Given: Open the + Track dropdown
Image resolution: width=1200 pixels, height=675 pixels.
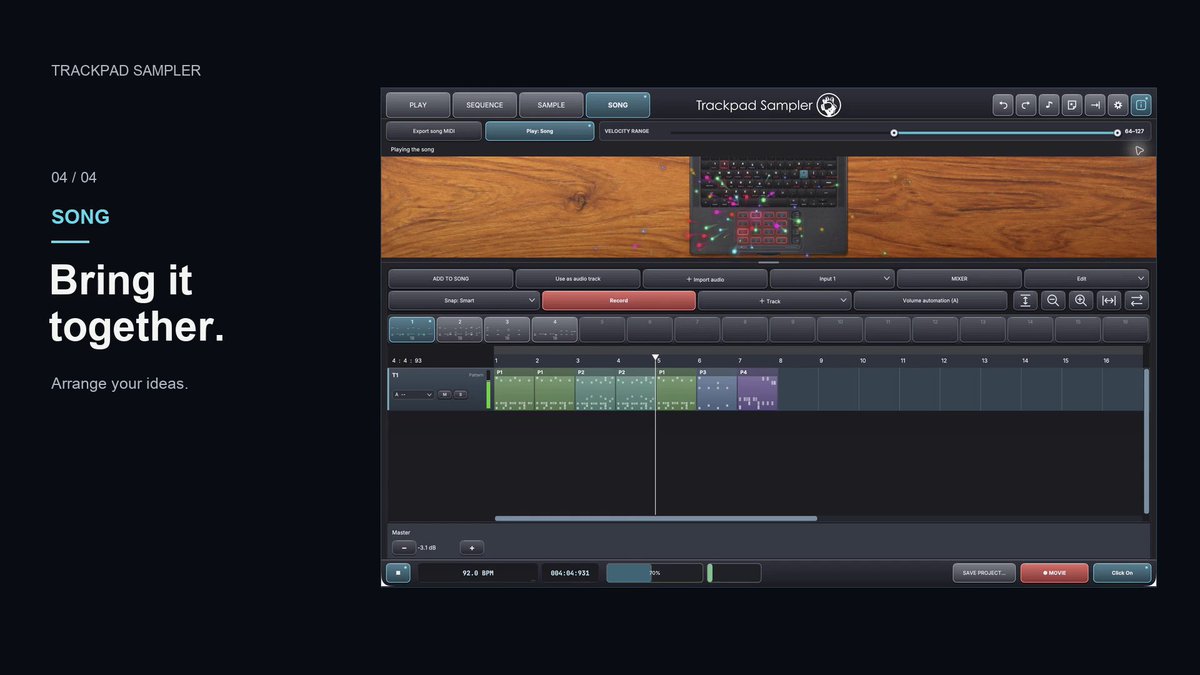Looking at the screenshot, I should point(775,300).
